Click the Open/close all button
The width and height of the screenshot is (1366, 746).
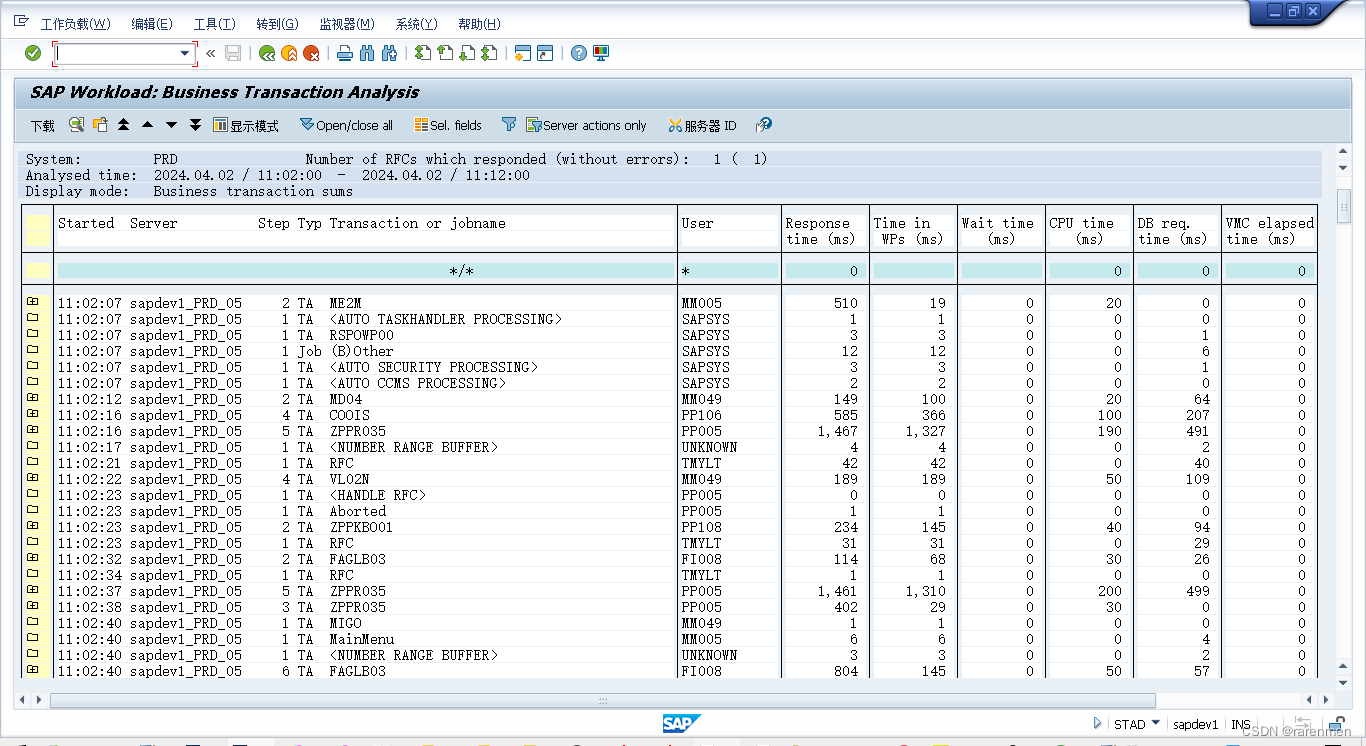(346, 126)
